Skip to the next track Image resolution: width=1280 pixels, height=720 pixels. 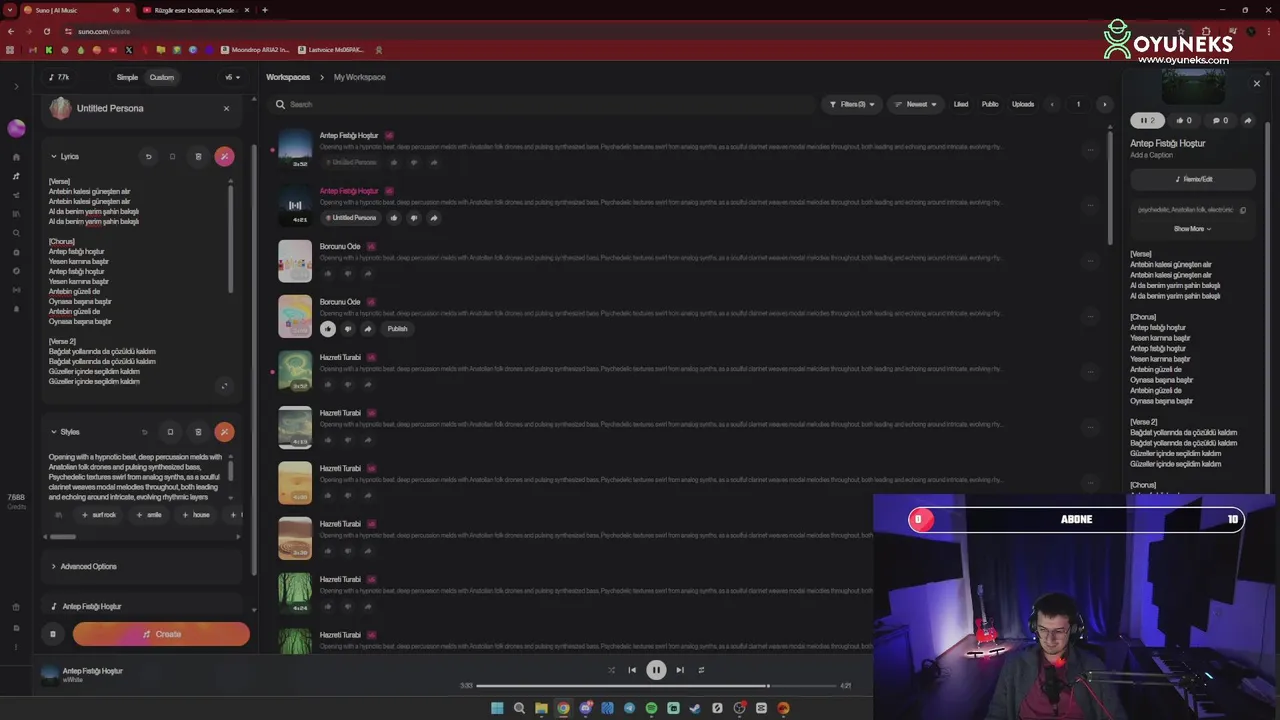680,670
